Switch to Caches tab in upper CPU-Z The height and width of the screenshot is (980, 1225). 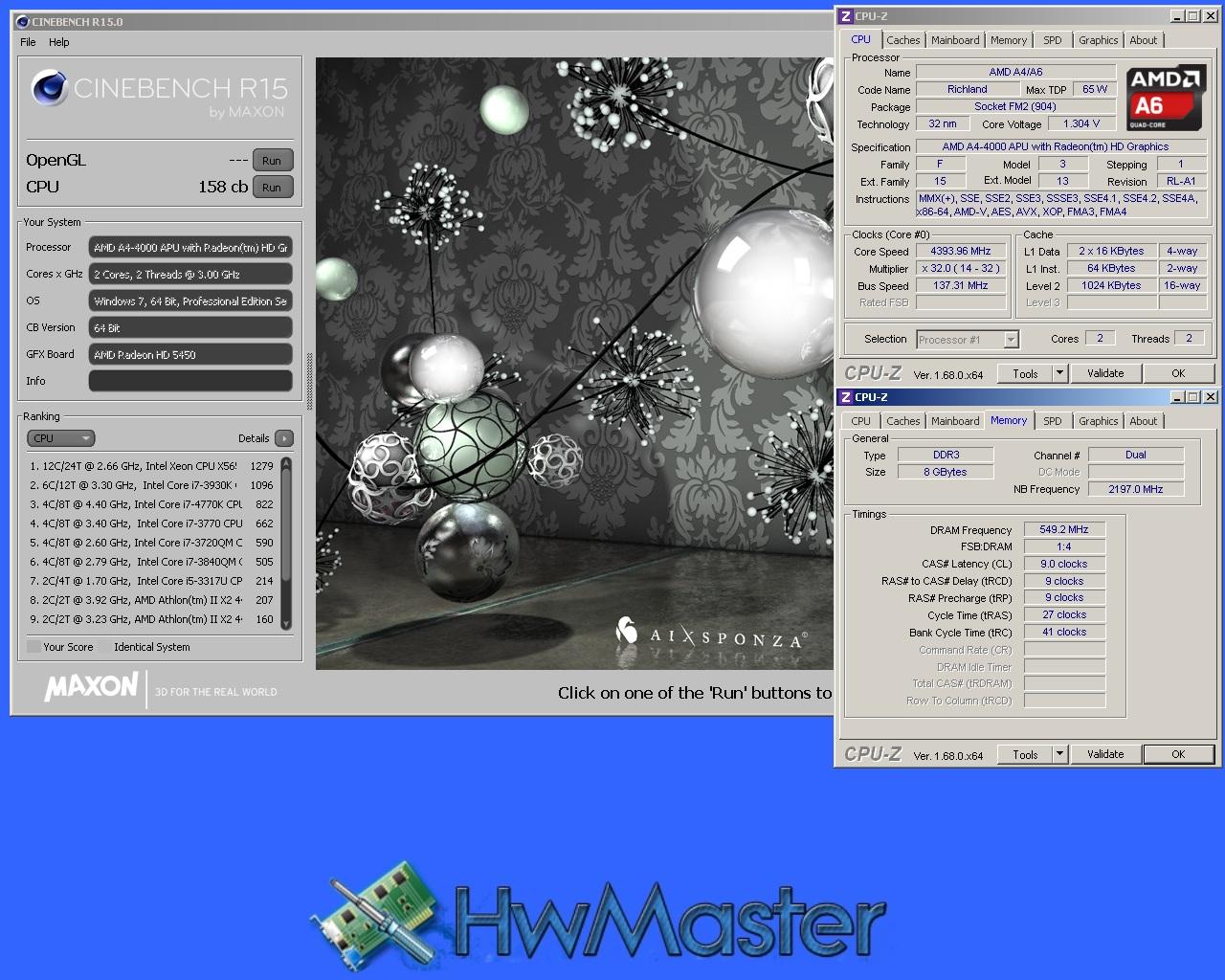[902, 40]
